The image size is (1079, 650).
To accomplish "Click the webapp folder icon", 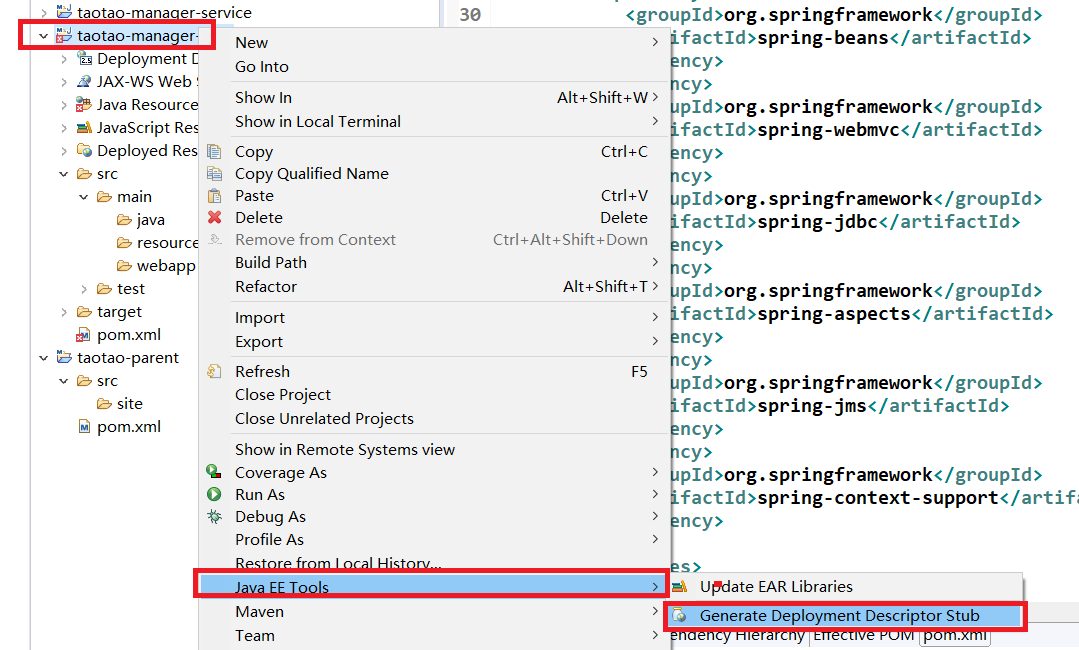I will pyautogui.click(x=125, y=266).
